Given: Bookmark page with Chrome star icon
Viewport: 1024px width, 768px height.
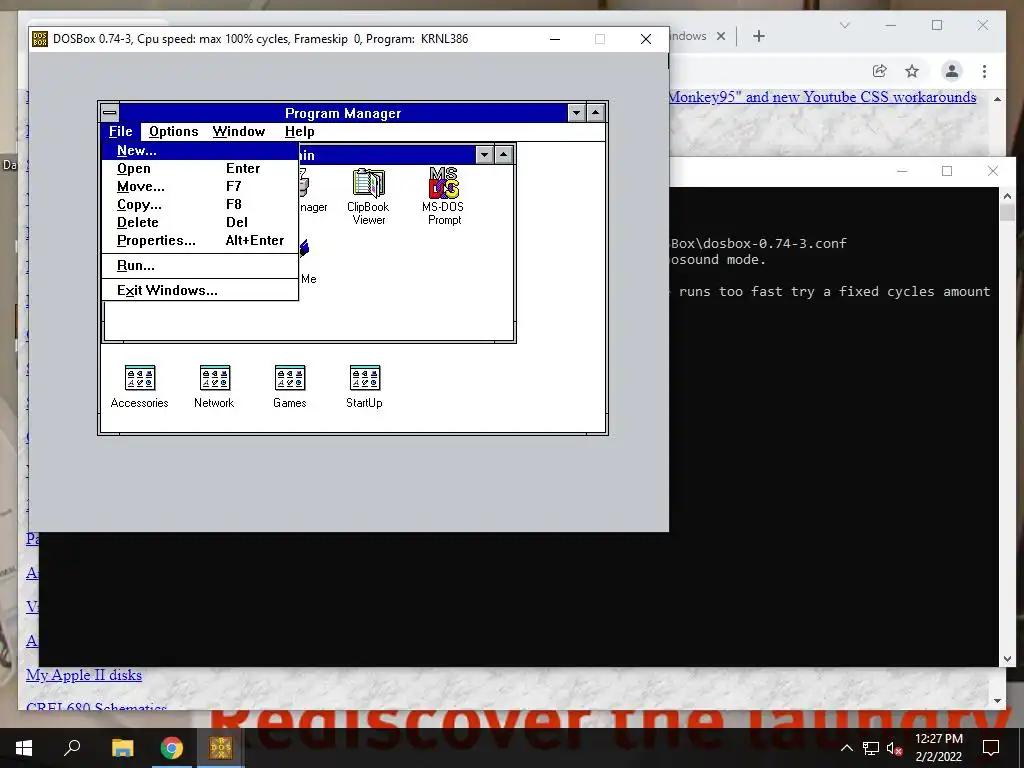Looking at the screenshot, I should pyautogui.click(x=912, y=71).
